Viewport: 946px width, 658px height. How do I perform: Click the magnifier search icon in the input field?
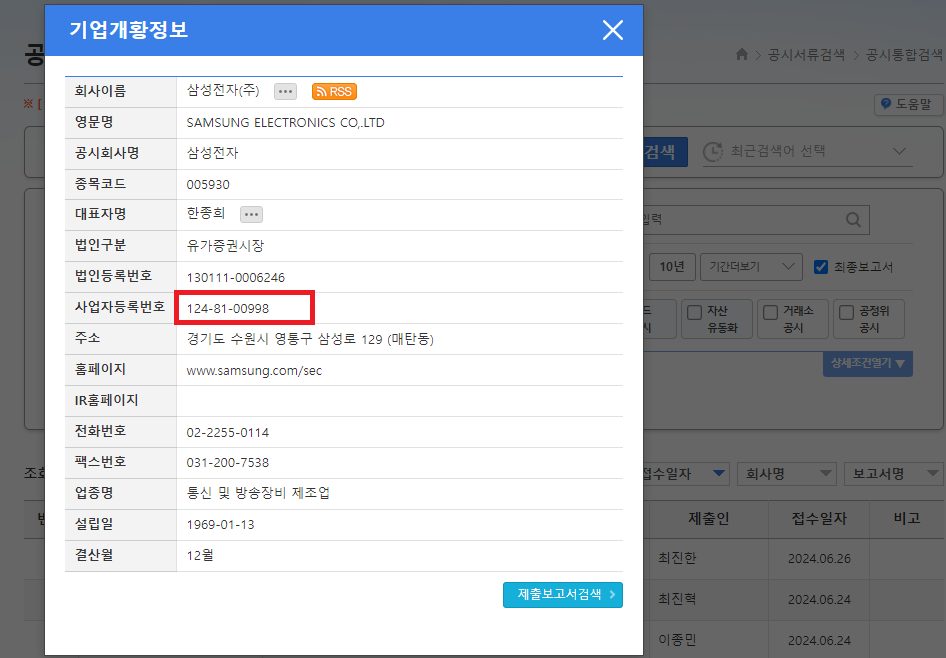(x=853, y=220)
